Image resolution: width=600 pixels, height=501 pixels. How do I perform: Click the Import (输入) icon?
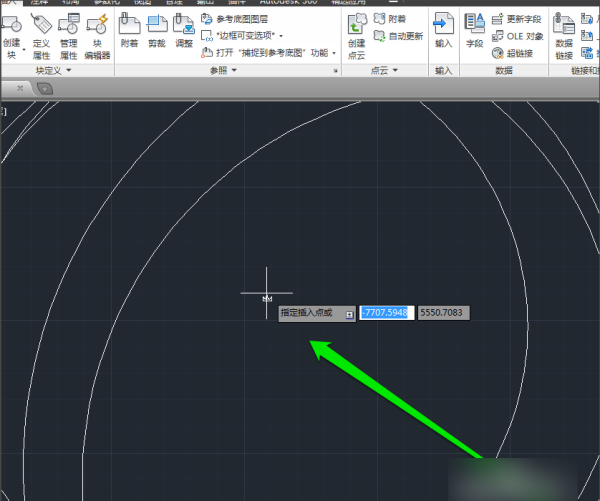(443, 32)
